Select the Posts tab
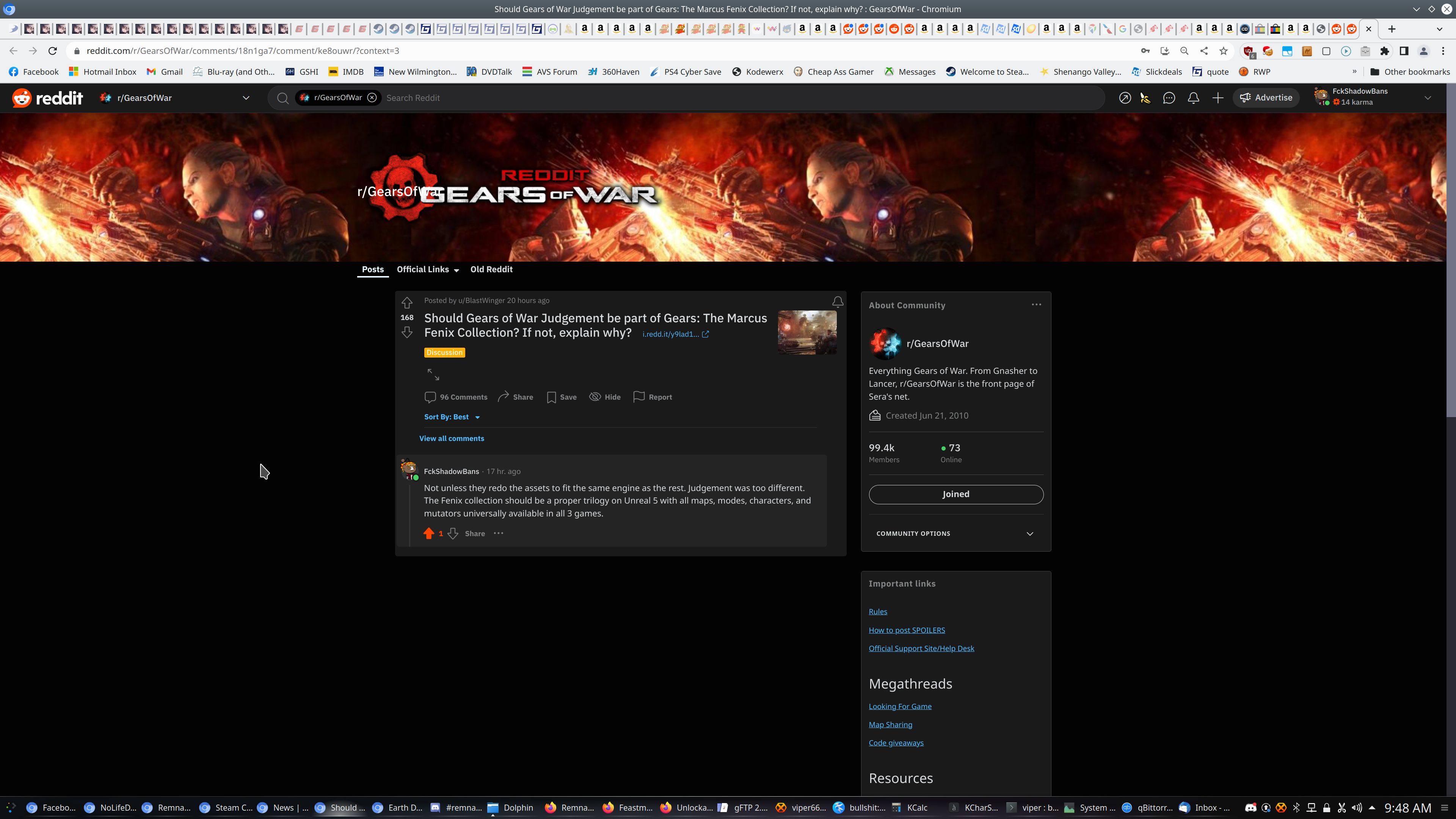1456x819 pixels. (372, 270)
